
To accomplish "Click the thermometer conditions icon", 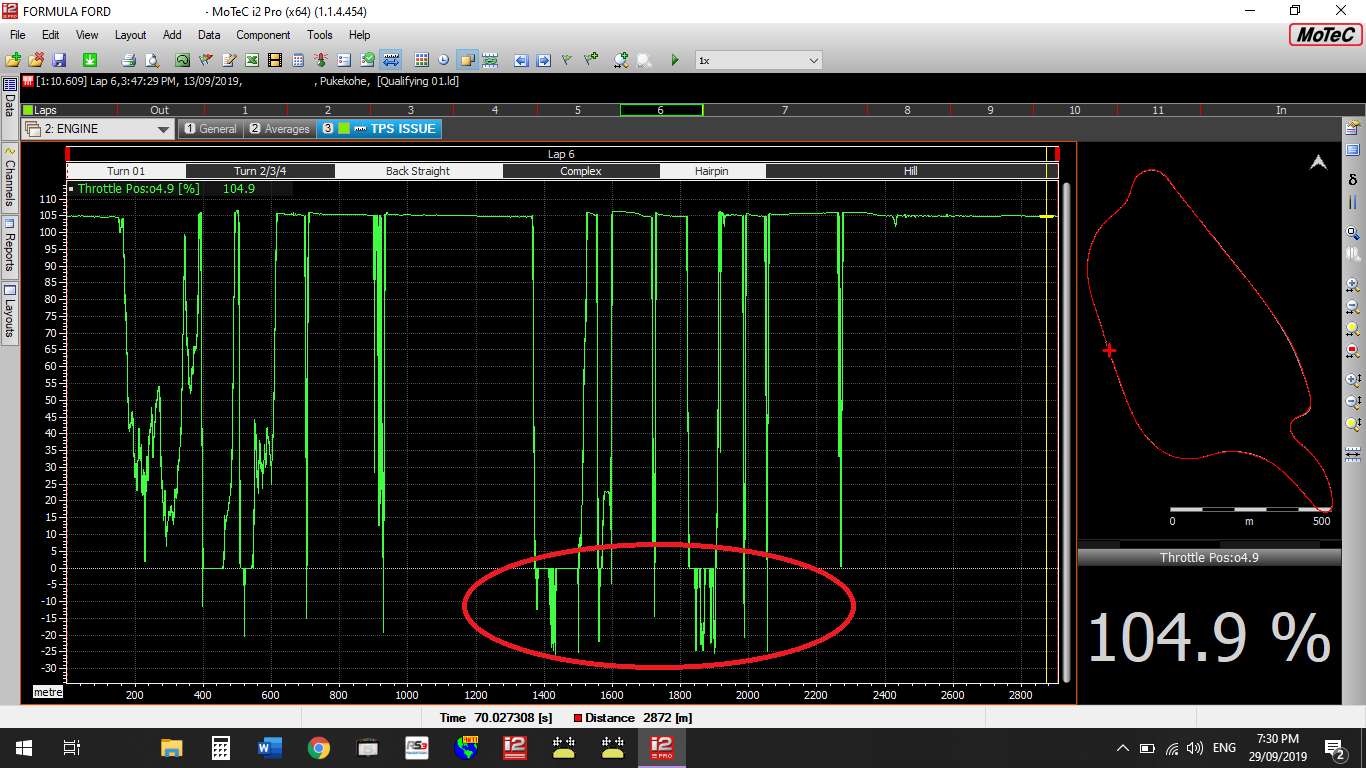I will [x=321, y=60].
